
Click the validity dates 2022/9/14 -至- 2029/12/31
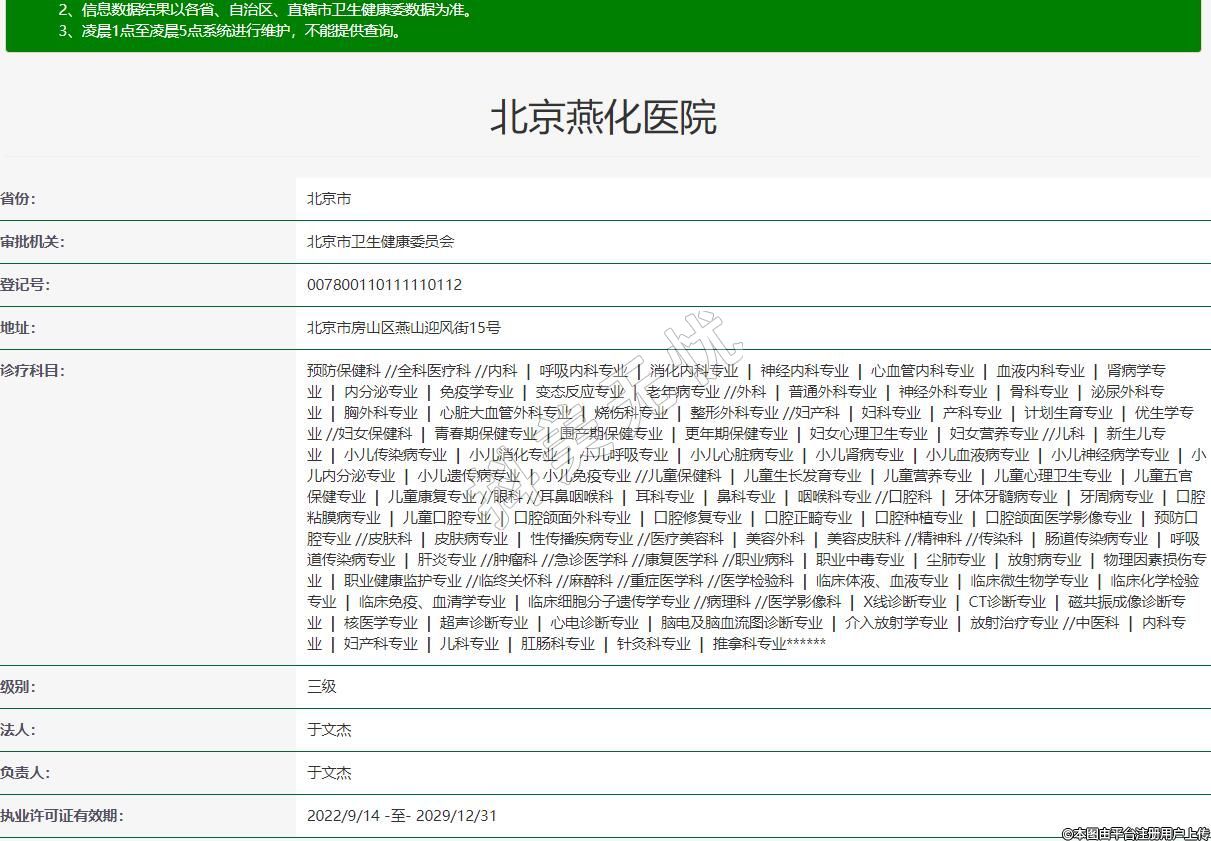[401, 816]
